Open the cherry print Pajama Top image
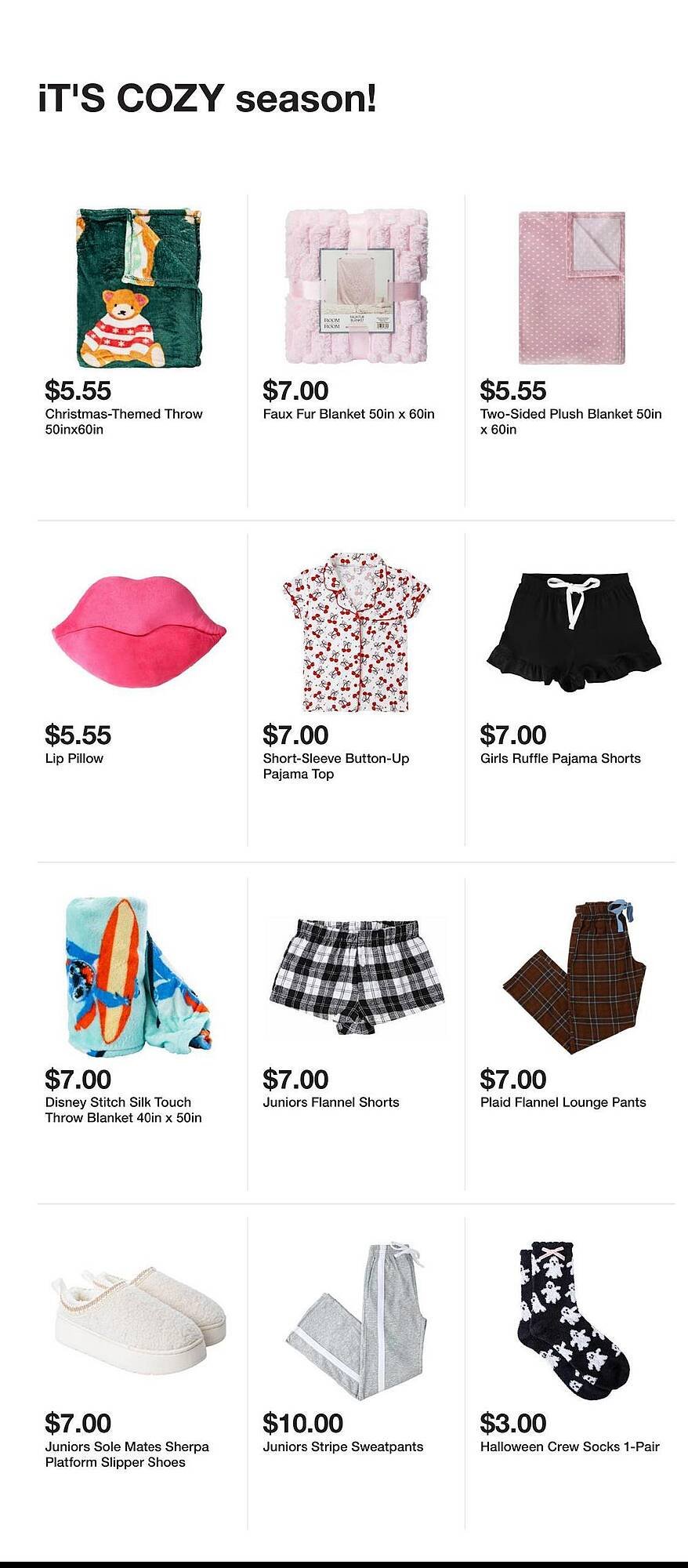Viewport: 688px width, 1568px height. pyautogui.click(x=357, y=632)
